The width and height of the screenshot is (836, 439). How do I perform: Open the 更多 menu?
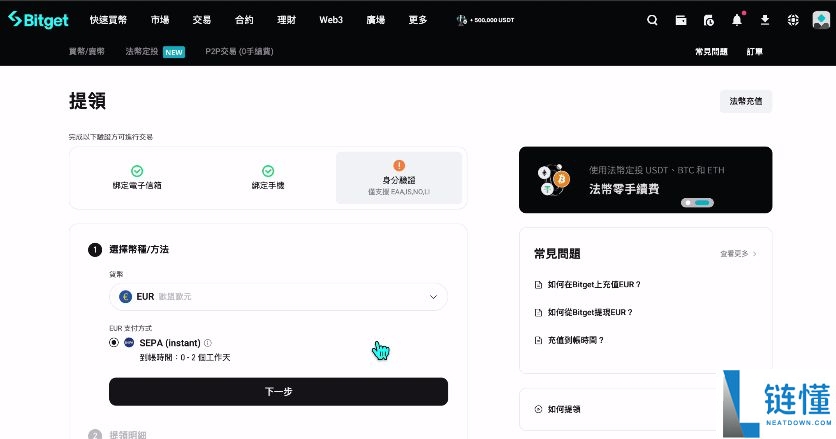418,20
